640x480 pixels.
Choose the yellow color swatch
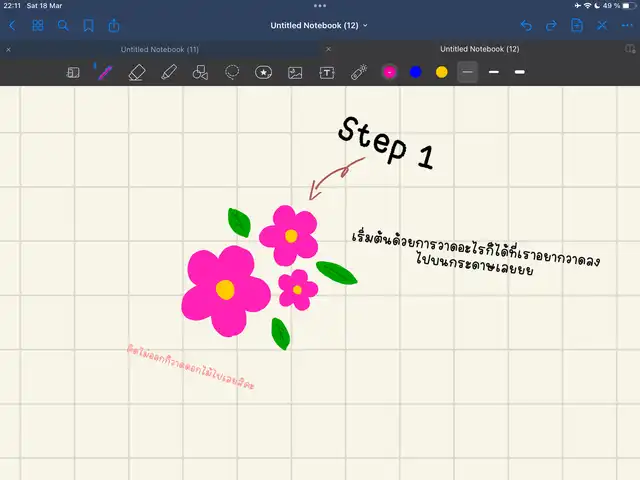(x=441, y=72)
